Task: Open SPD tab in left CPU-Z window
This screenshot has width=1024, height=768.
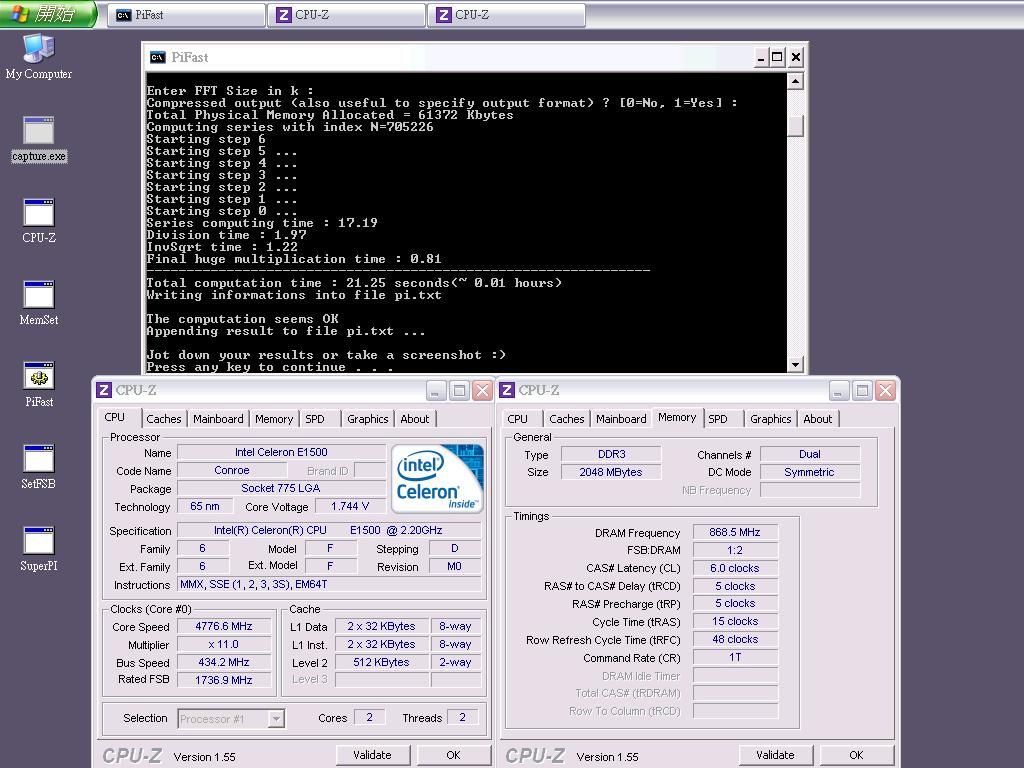Action: point(315,419)
